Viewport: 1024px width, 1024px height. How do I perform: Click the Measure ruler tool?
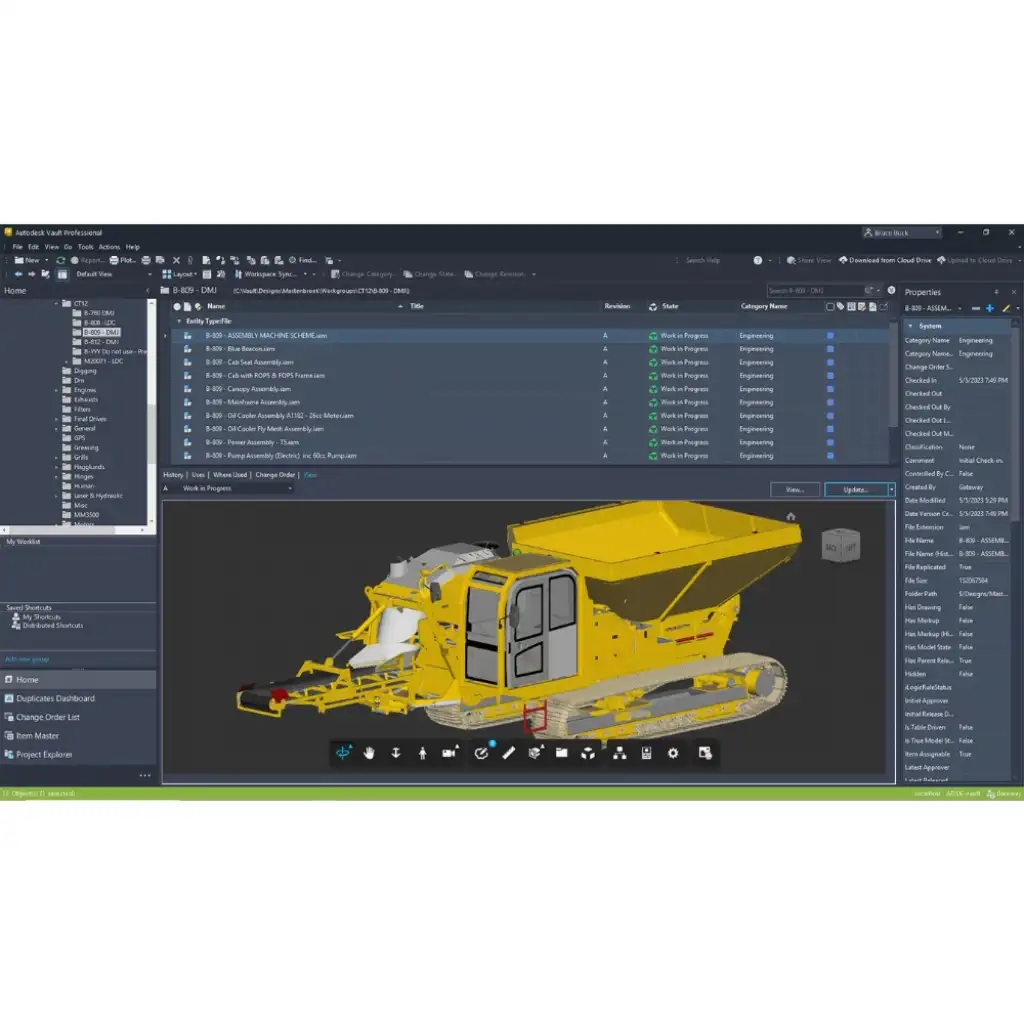(508, 753)
